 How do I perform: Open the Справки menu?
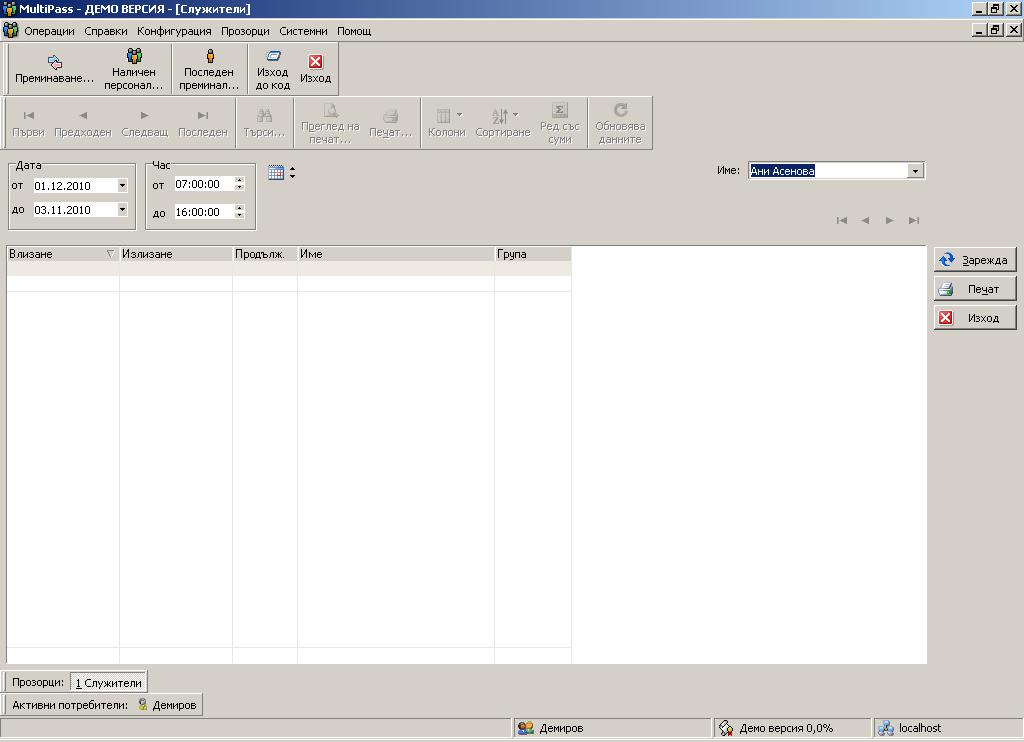(106, 31)
